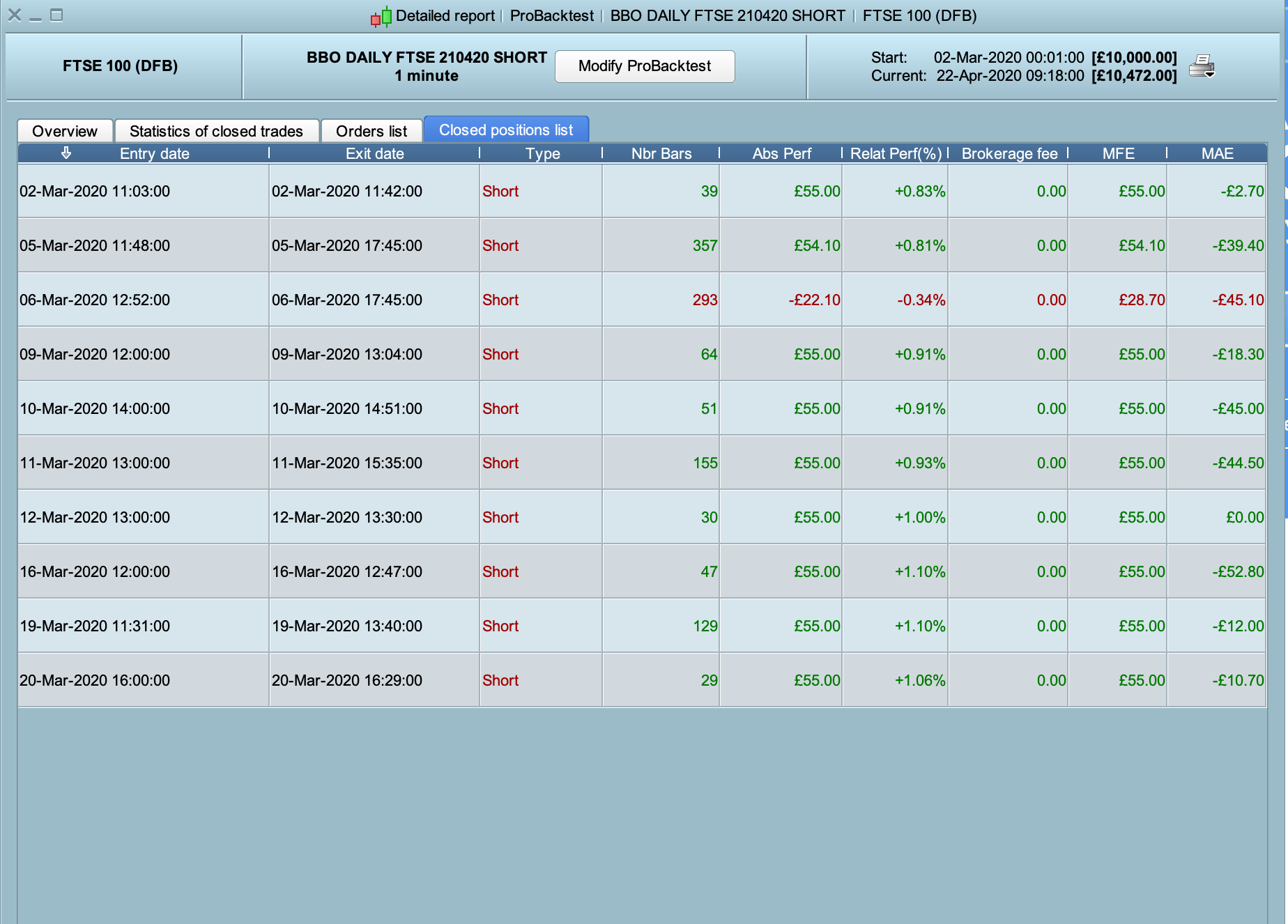Close the Detailed report window
1288x924 pixels.
15,15
